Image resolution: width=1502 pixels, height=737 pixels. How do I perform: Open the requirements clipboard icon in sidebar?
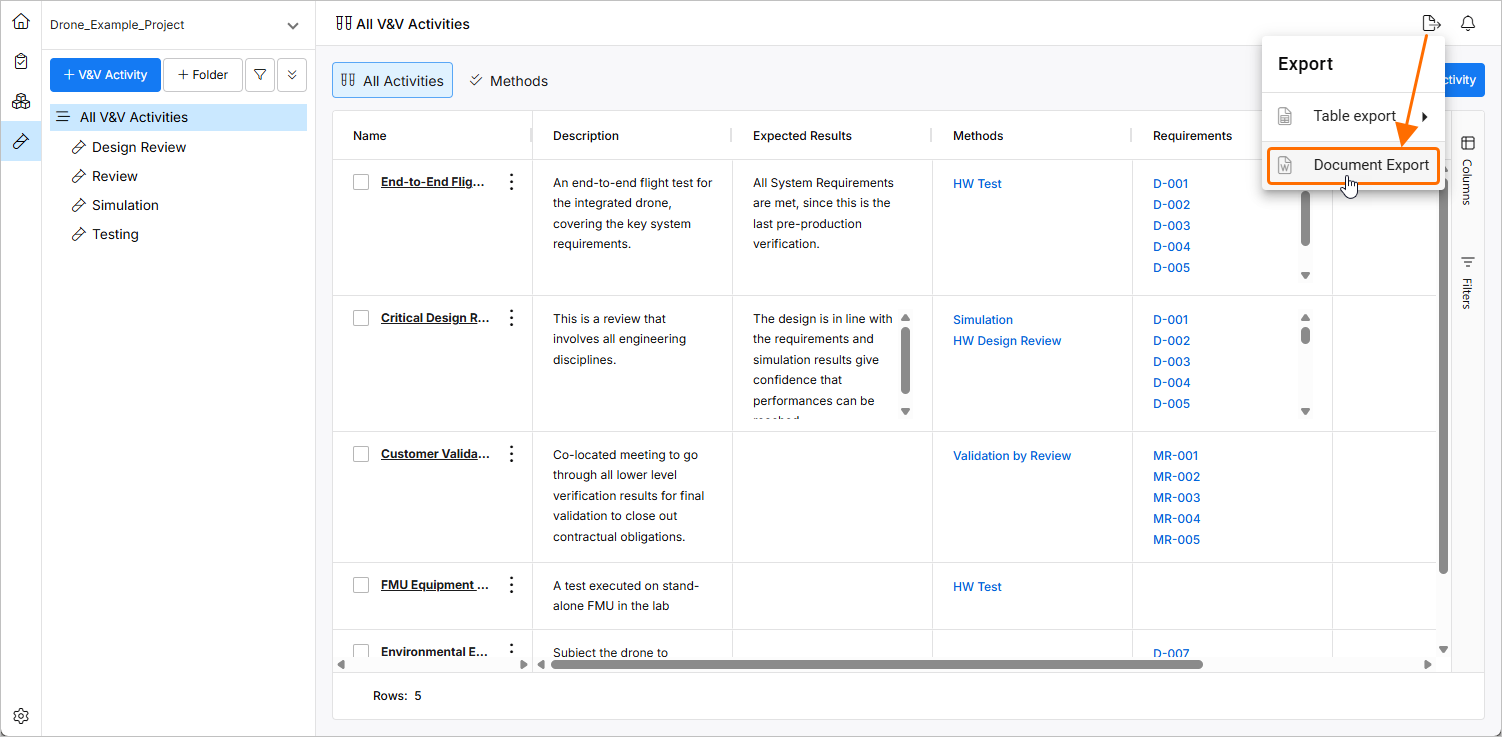(x=21, y=61)
